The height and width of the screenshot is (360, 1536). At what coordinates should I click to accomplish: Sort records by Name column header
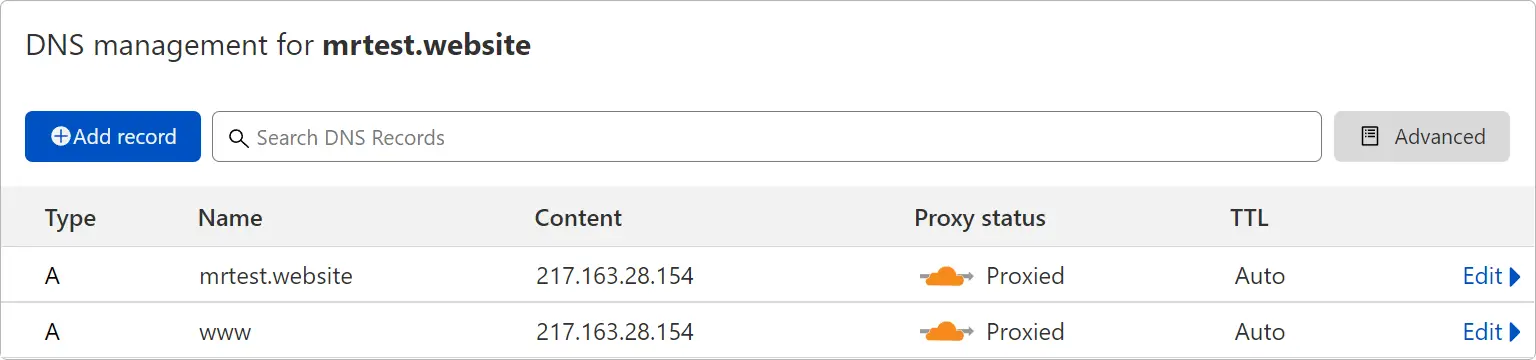tap(230, 218)
